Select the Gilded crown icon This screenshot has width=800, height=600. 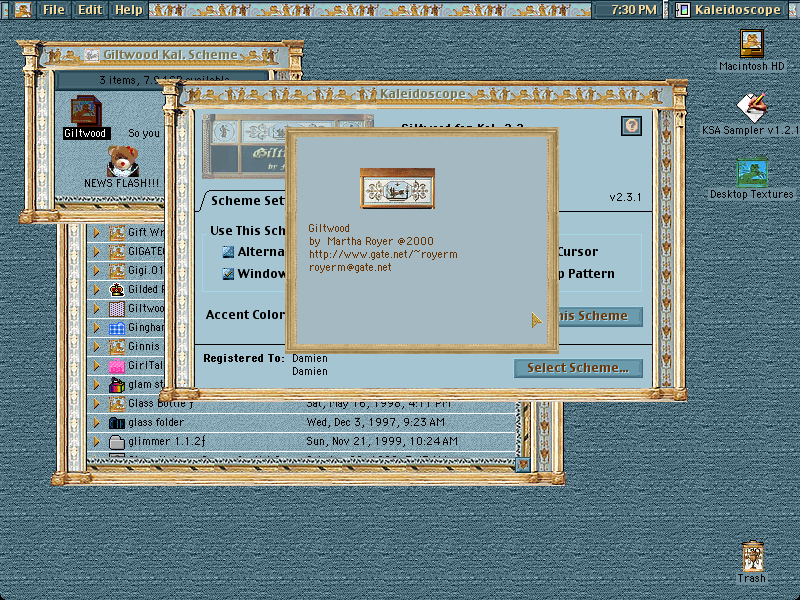(117, 289)
